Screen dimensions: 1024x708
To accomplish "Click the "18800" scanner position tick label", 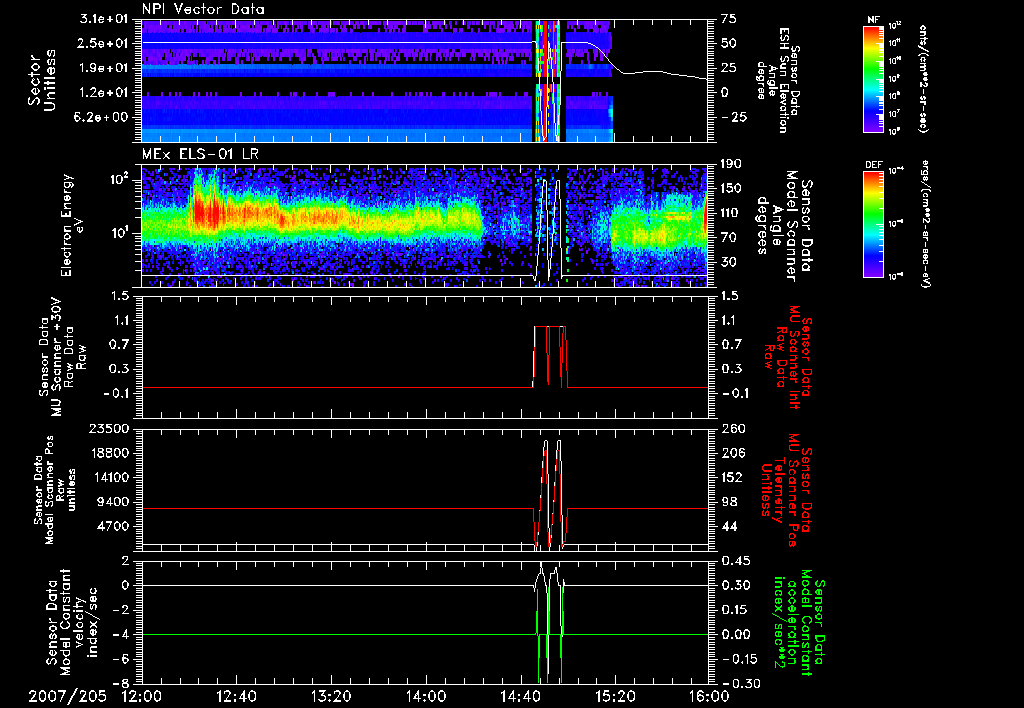I will point(108,453).
